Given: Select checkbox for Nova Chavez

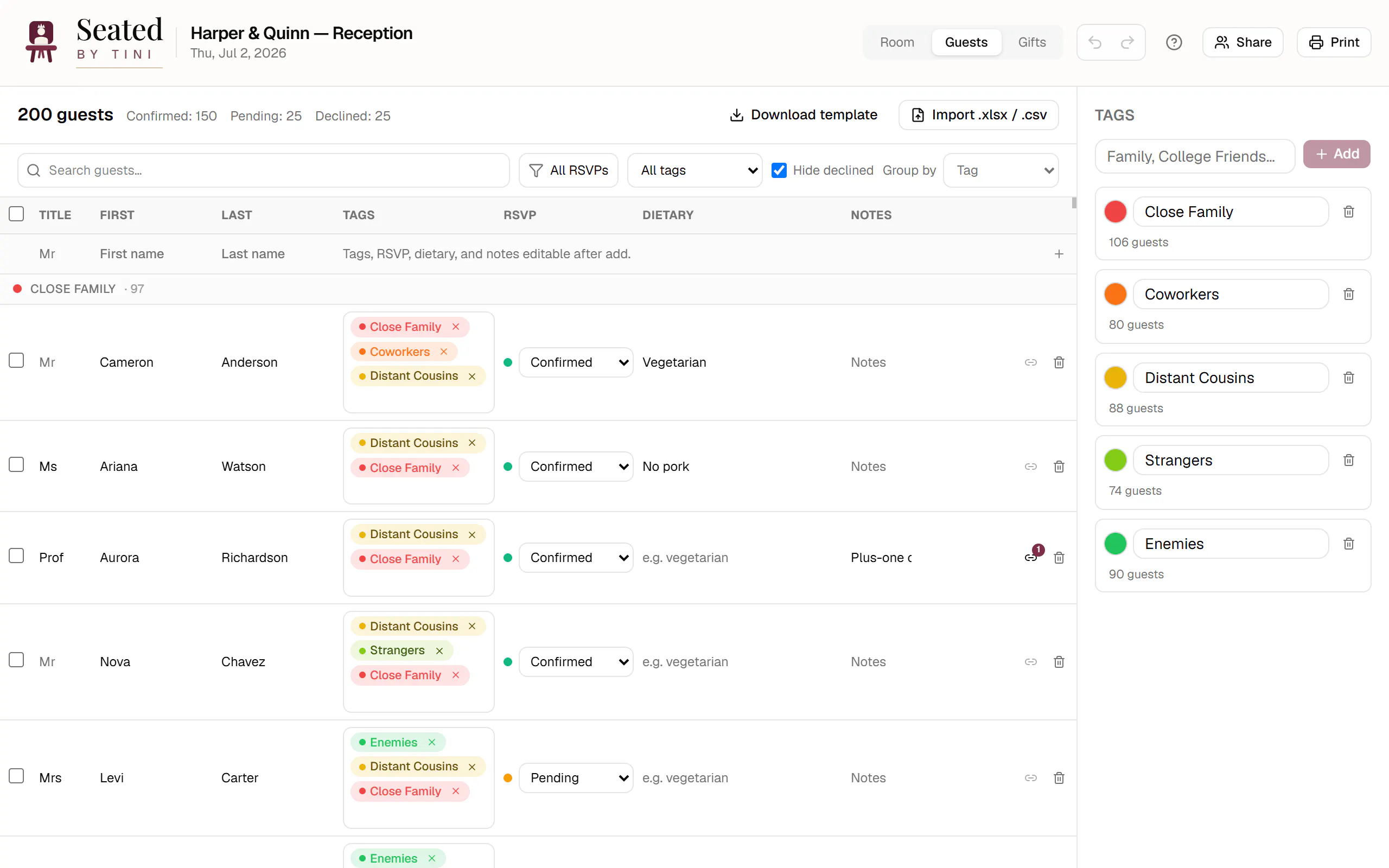Looking at the screenshot, I should tap(16, 660).
